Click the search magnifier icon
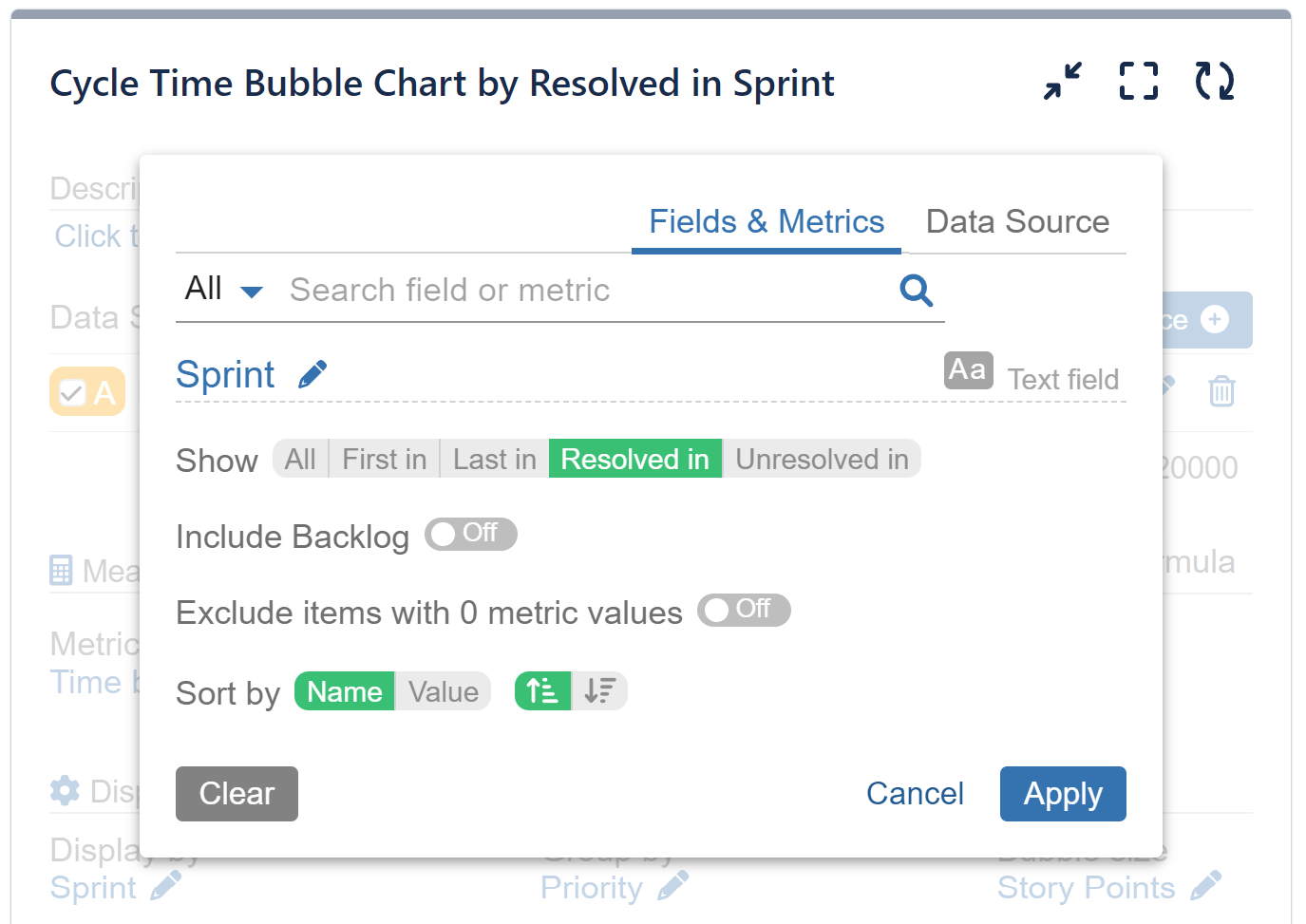The height and width of the screenshot is (924, 1306). (x=915, y=290)
